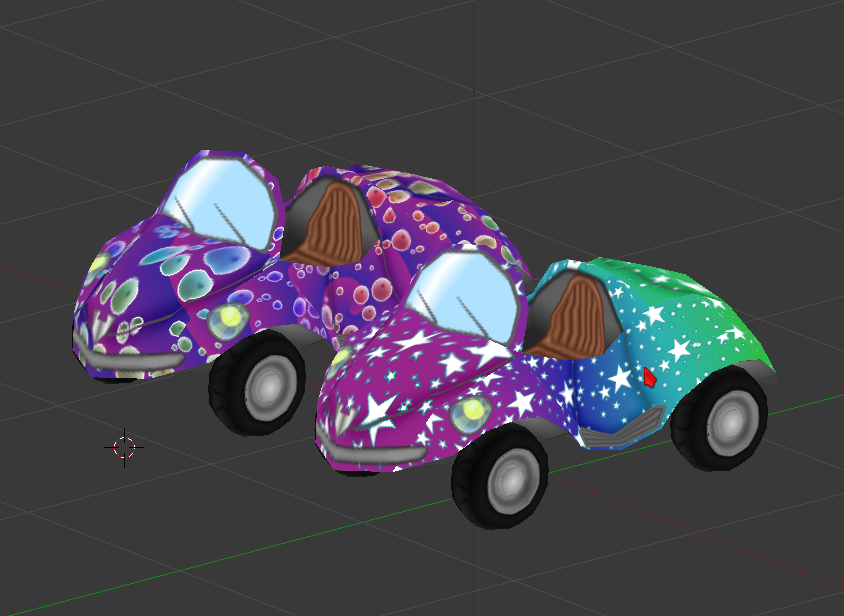The height and width of the screenshot is (616, 844).
Task: Click the star car's glowing headlight
Action: 469,414
